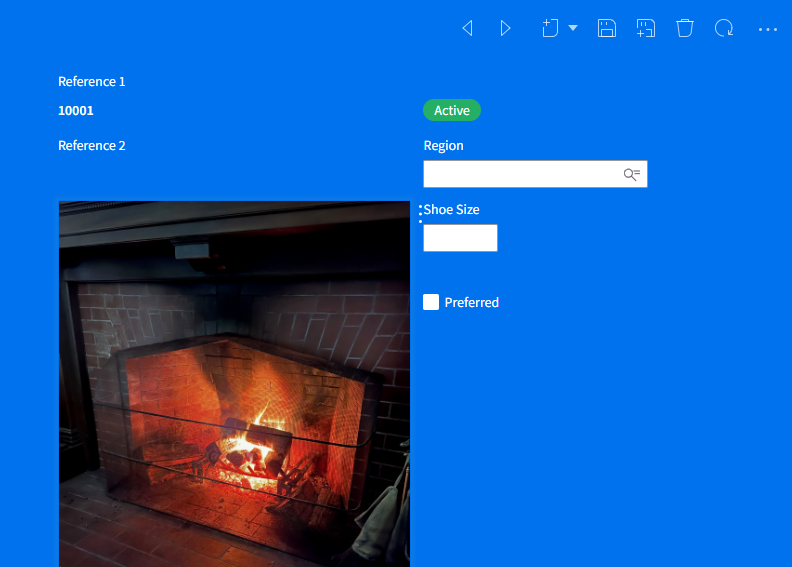Expand the new record dropdown arrow
Image resolution: width=792 pixels, height=567 pixels.
573,28
